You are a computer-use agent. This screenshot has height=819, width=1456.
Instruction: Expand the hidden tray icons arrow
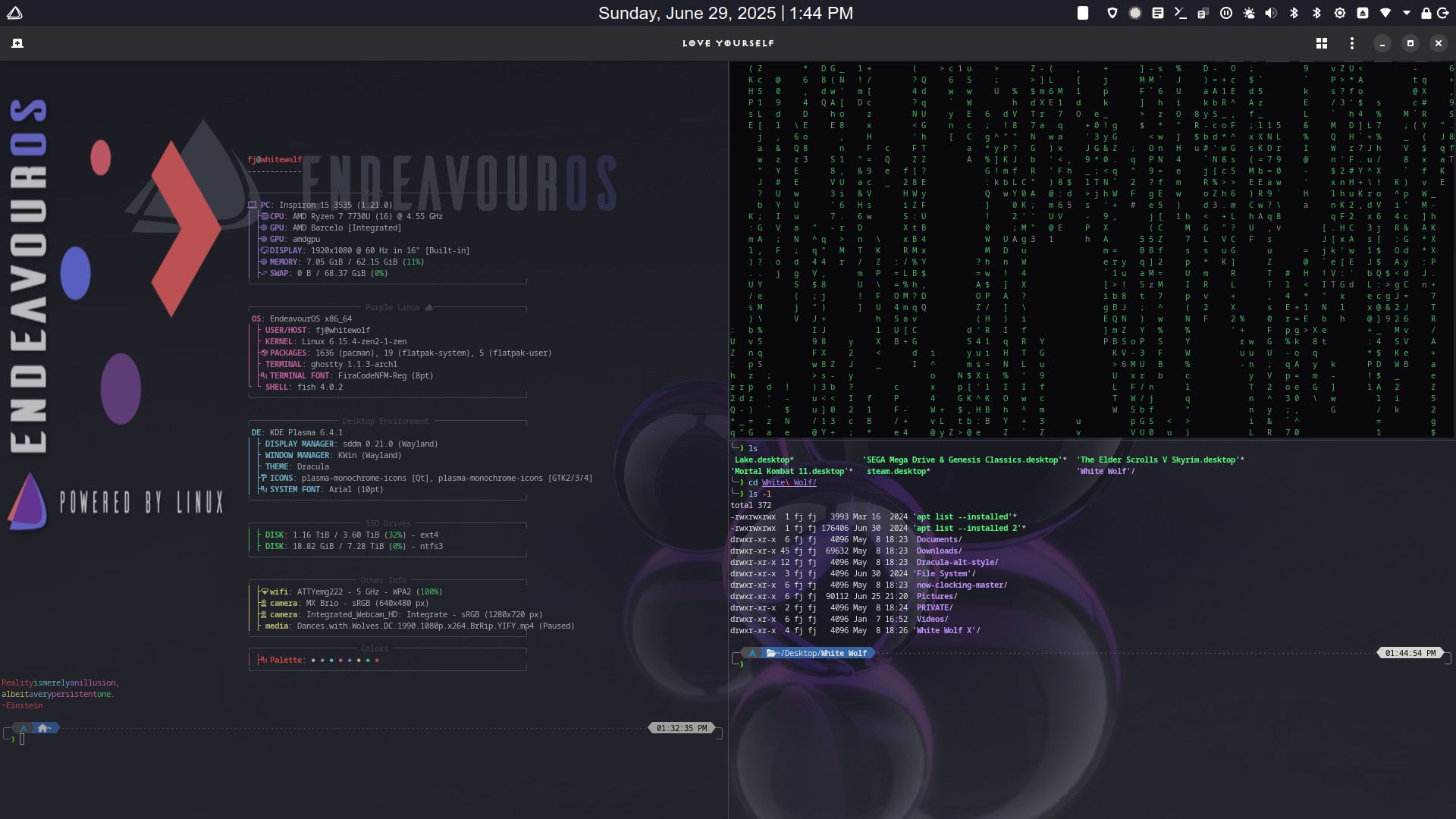[x=1407, y=13]
